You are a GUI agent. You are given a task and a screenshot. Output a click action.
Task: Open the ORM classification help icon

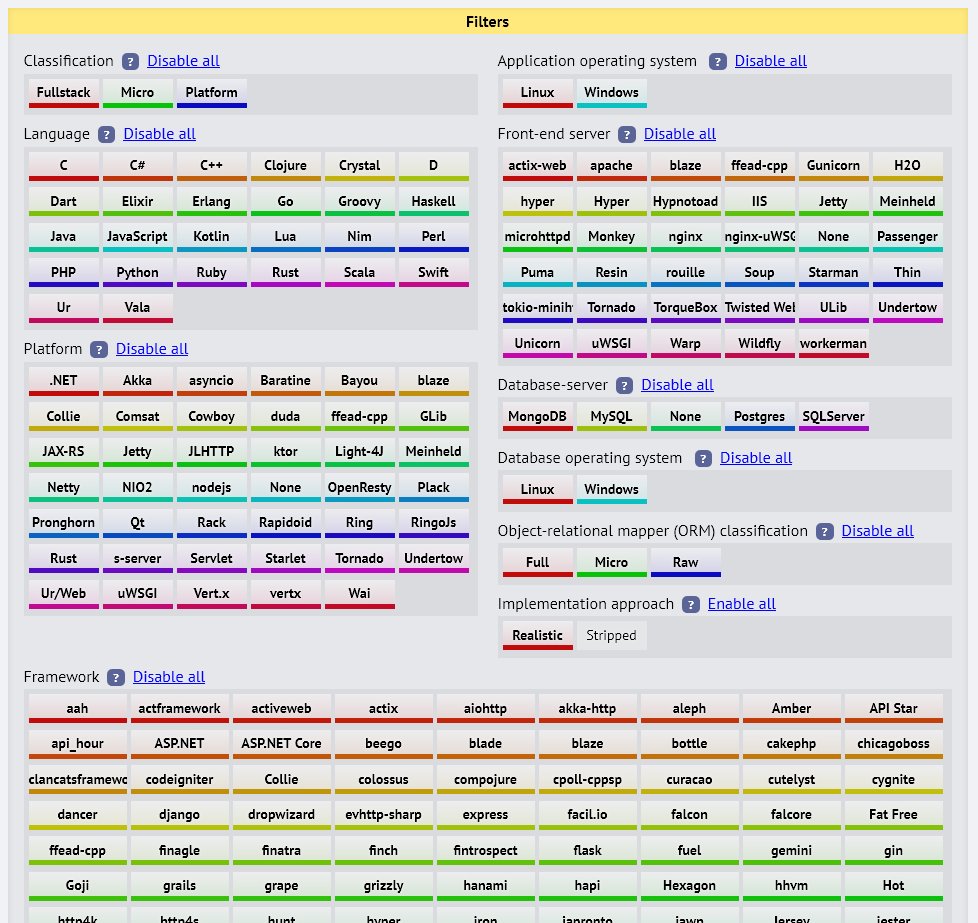coord(824,531)
